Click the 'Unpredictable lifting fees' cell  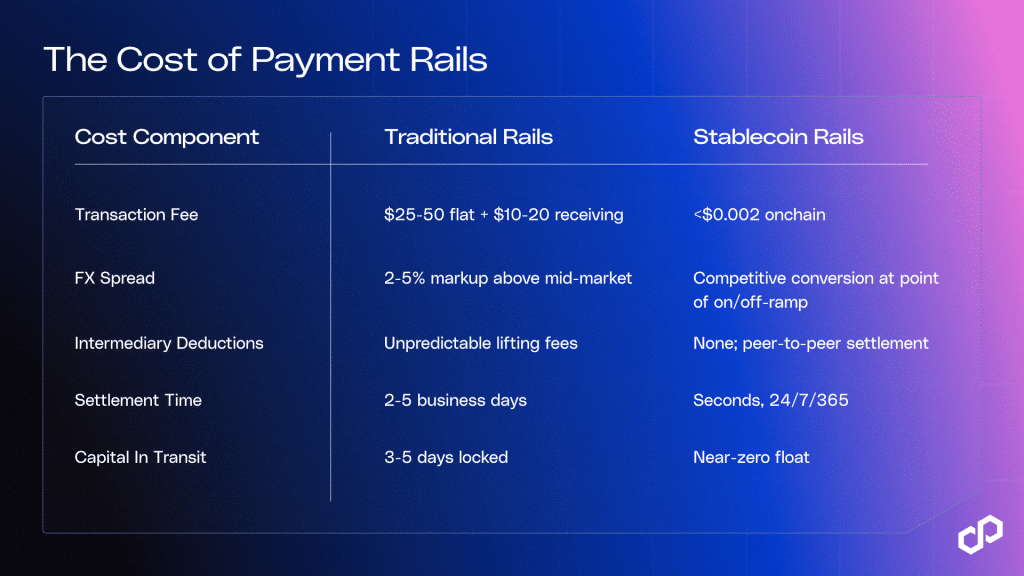click(481, 343)
